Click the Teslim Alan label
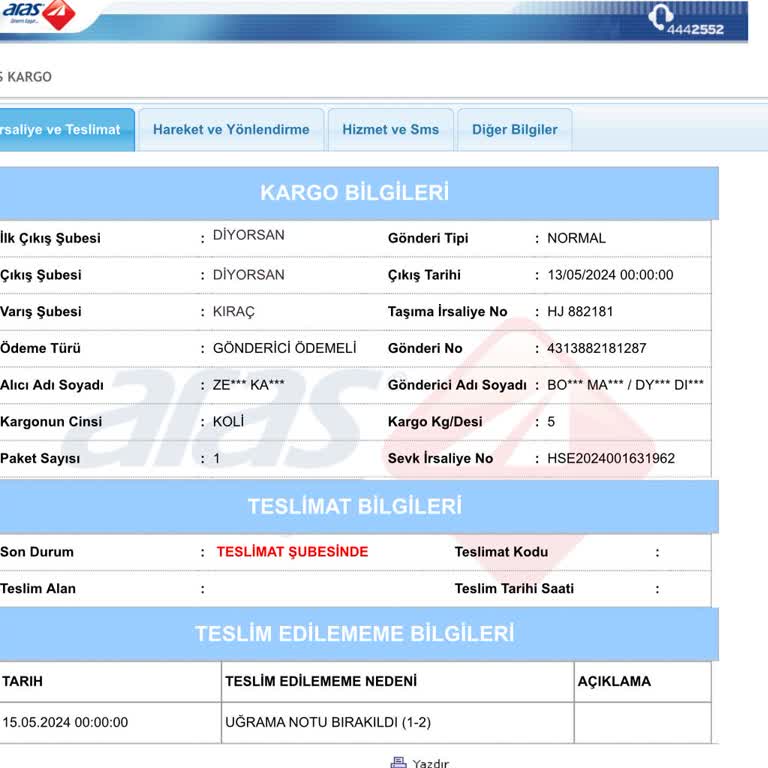This screenshot has height=768, width=768. pos(38,589)
